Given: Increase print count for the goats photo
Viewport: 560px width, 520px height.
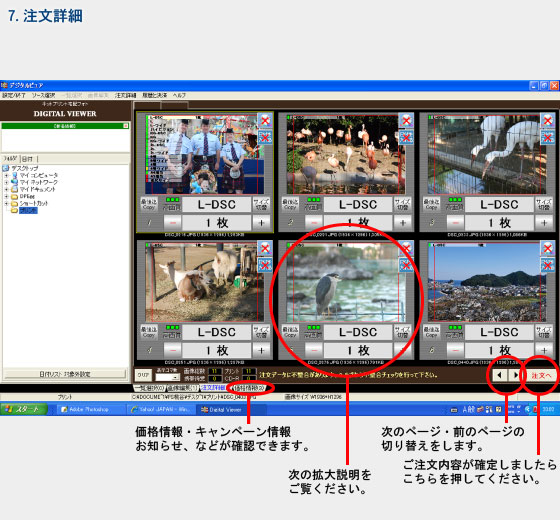Looking at the screenshot, I should [261, 350].
